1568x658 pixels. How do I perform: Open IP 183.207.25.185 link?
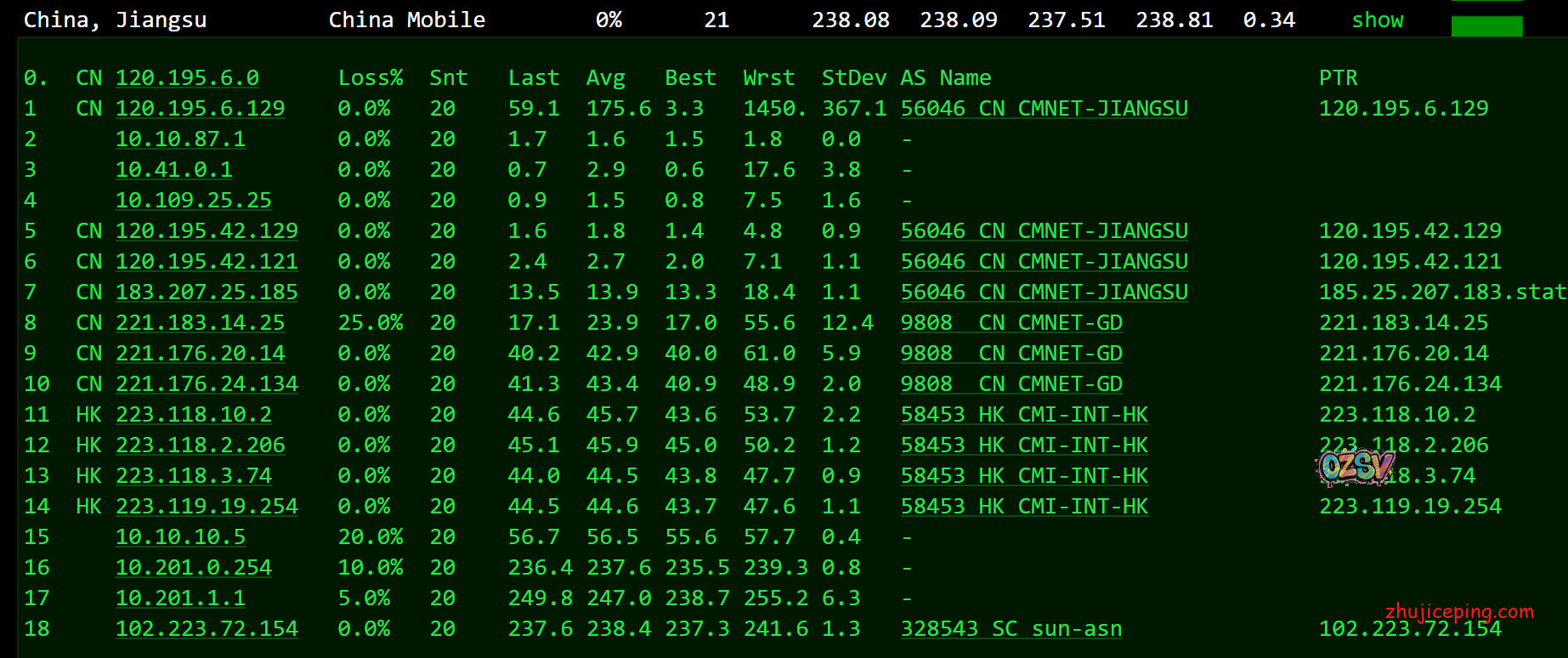pos(207,292)
